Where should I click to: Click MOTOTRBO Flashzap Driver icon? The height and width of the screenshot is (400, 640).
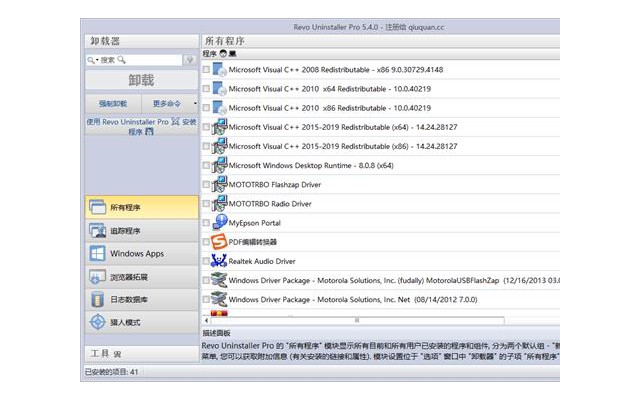[219, 184]
